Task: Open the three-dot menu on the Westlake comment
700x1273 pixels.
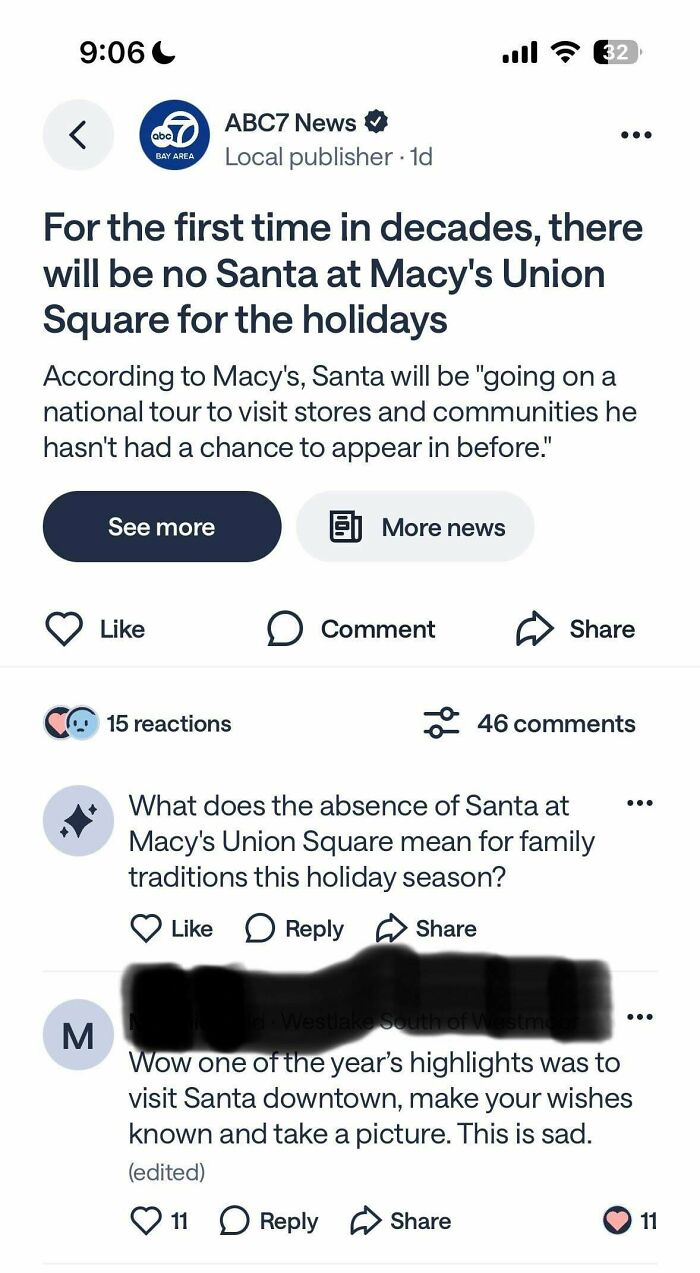Action: pyautogui.click(x=641, y=1015)
